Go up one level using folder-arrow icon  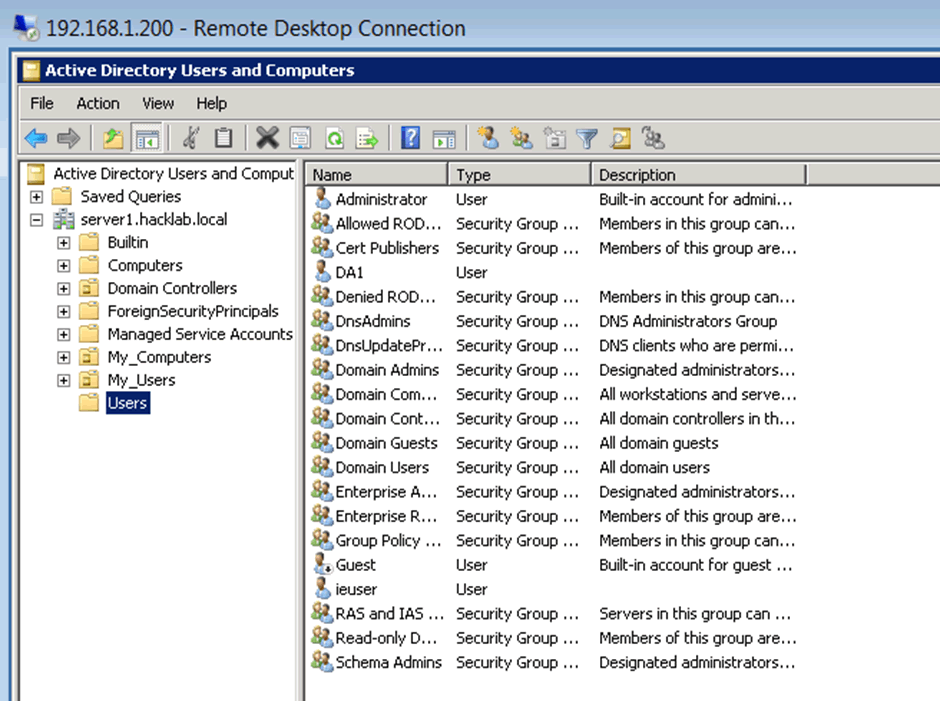click(113, 139)
